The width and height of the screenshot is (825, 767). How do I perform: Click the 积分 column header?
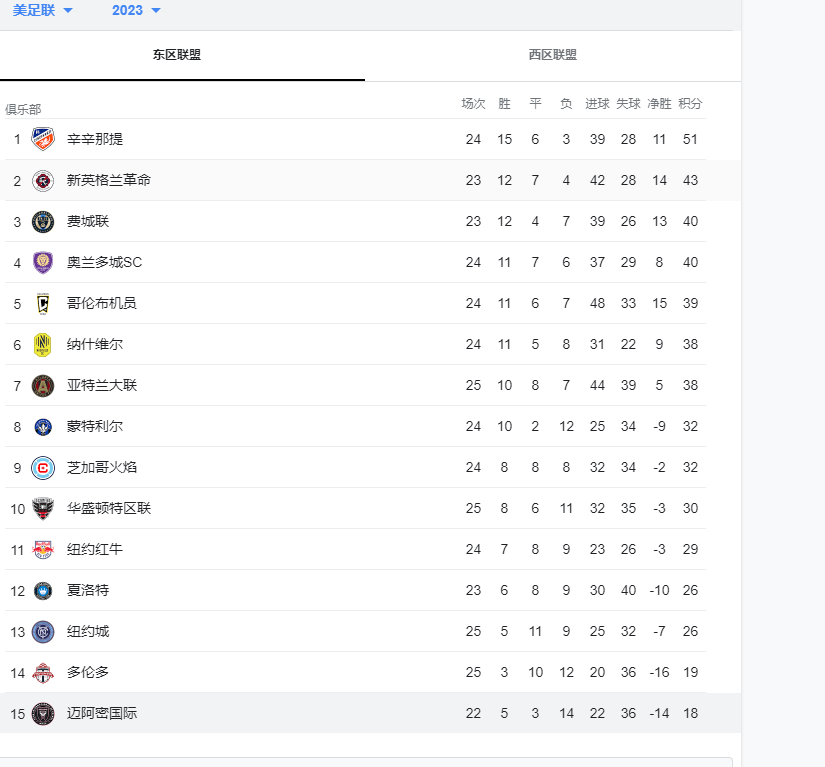pos(690,104)
